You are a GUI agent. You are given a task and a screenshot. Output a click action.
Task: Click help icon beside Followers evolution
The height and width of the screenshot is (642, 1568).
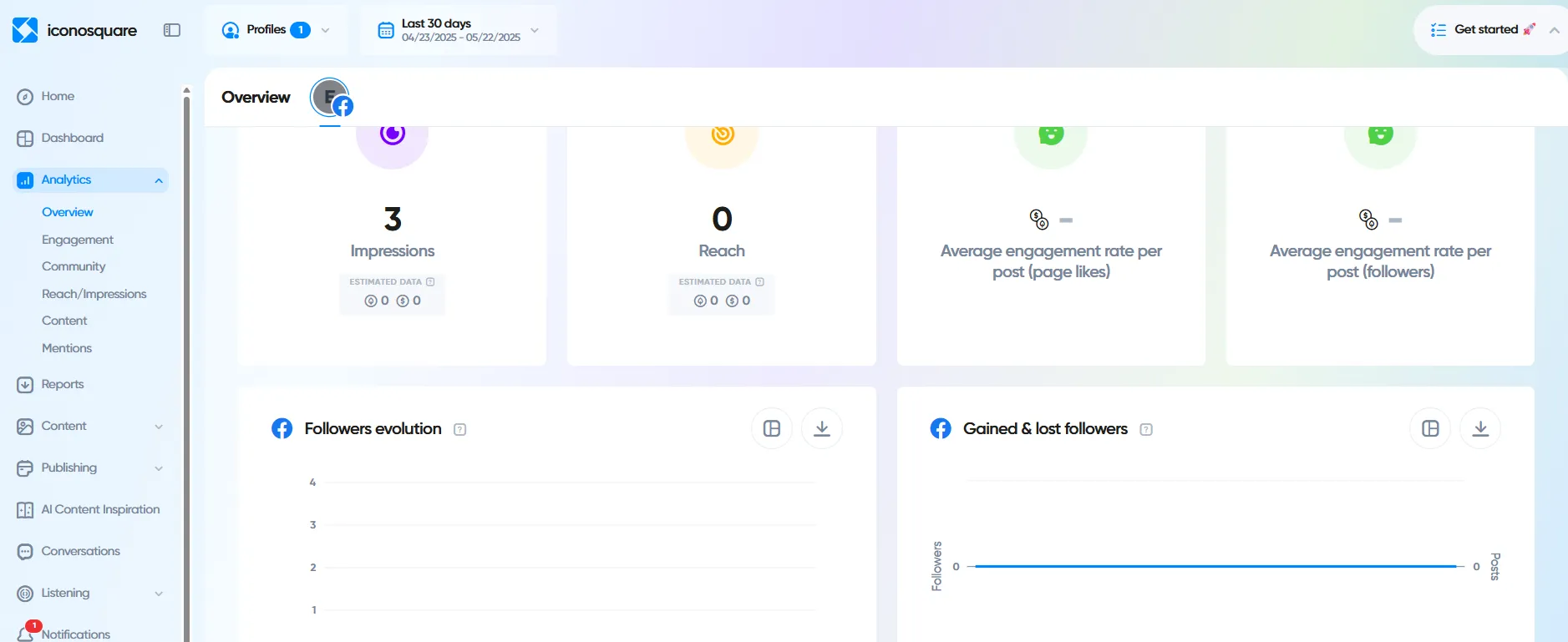click(459, 429)
